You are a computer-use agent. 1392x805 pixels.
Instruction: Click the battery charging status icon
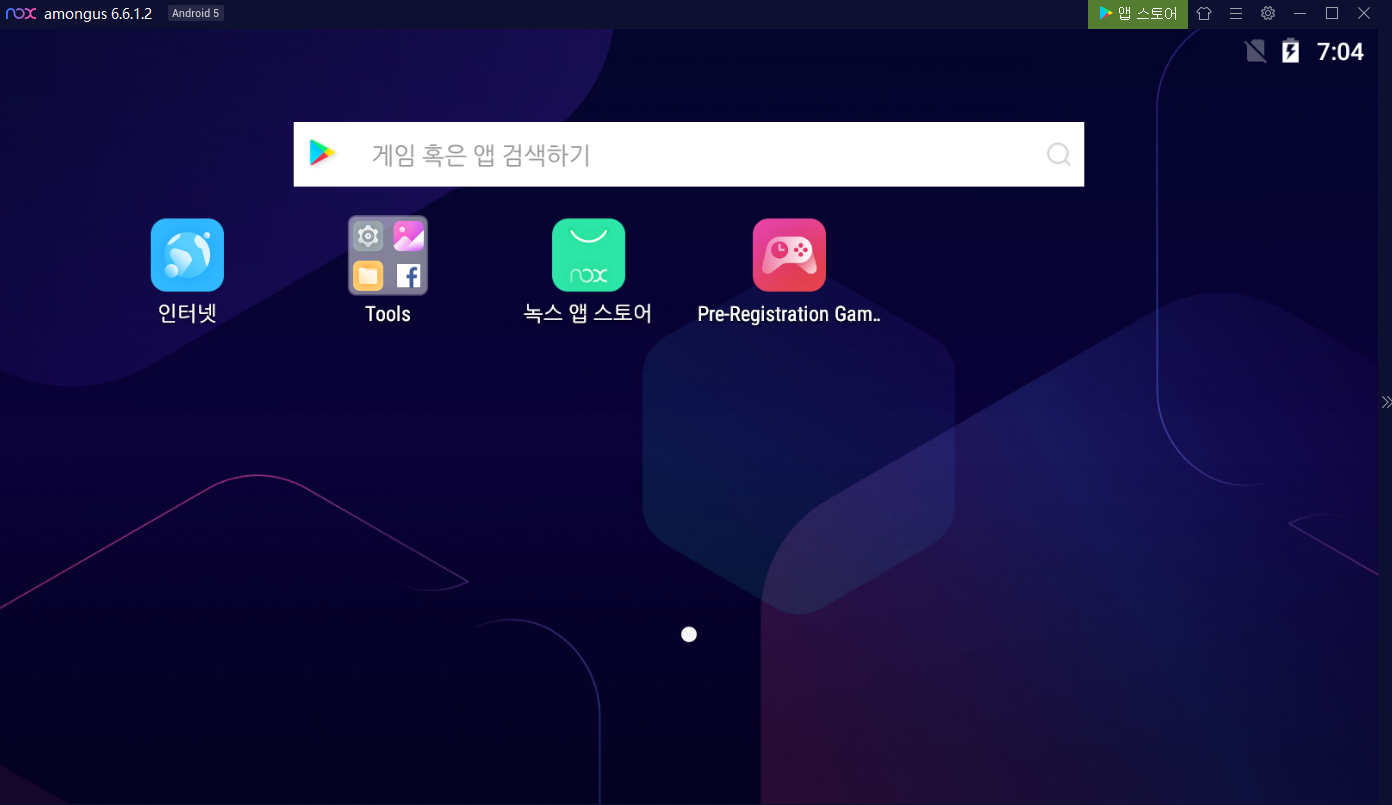coord(1291,51)
